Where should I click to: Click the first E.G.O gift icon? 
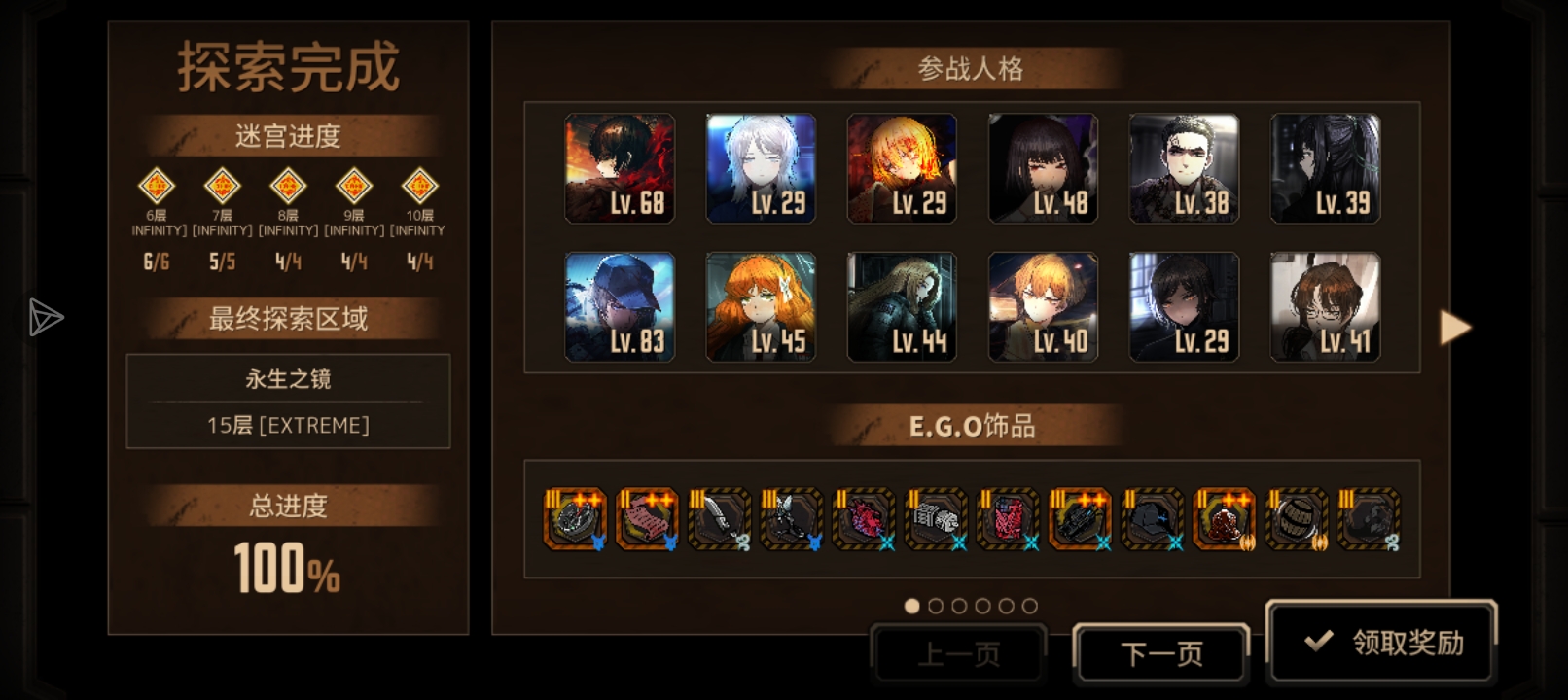click(575, 519)
